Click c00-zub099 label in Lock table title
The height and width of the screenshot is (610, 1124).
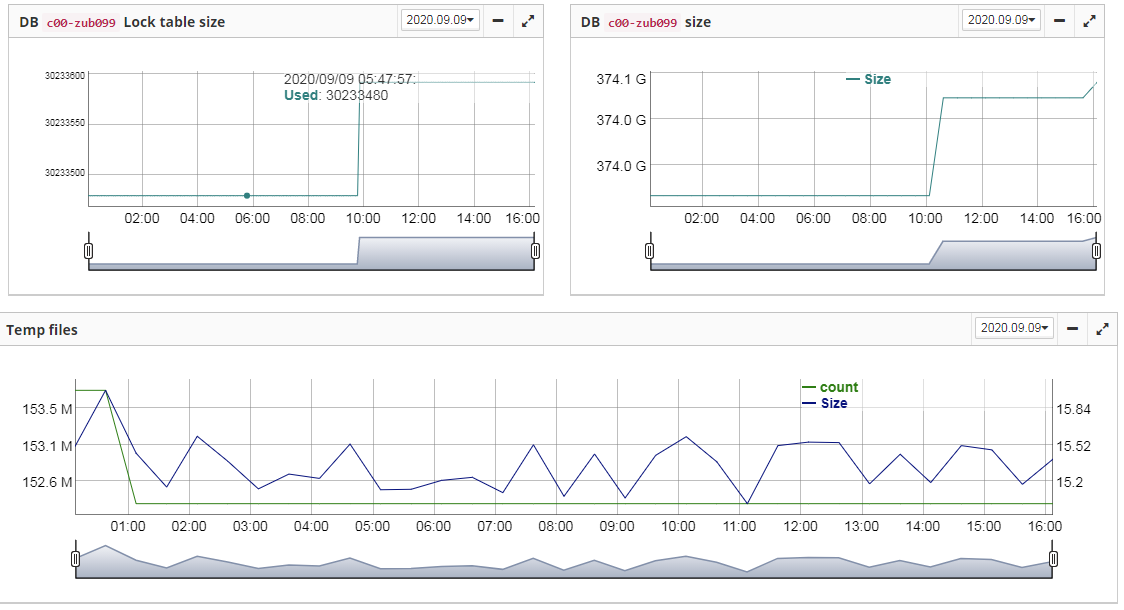82,22
